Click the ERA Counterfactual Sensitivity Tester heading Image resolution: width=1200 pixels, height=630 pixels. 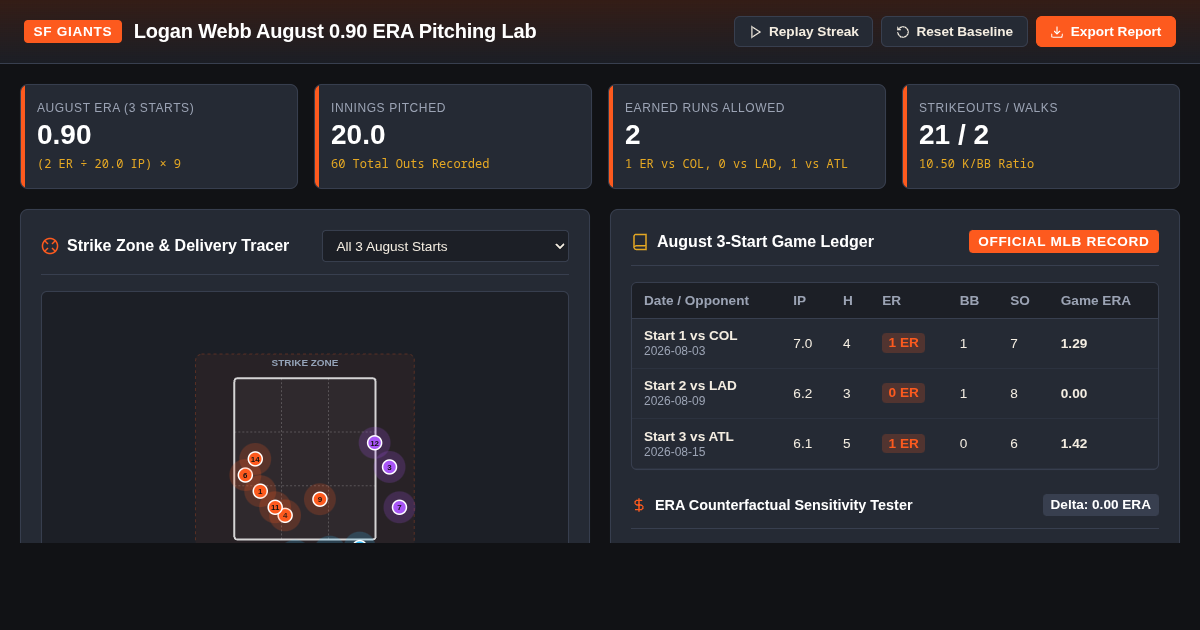click(x=784, y=505)
